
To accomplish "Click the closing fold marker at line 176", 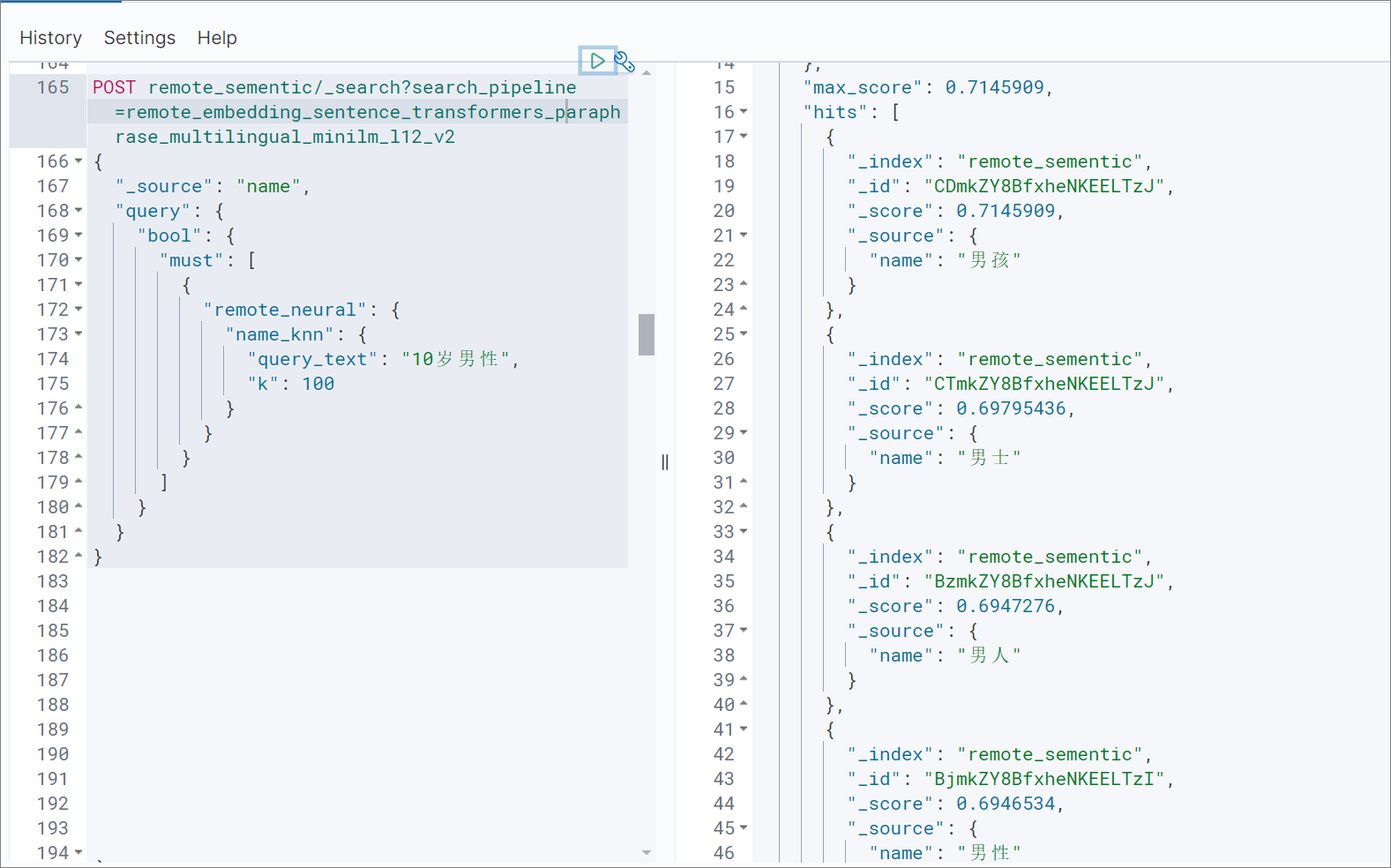I will coord(79,408).
